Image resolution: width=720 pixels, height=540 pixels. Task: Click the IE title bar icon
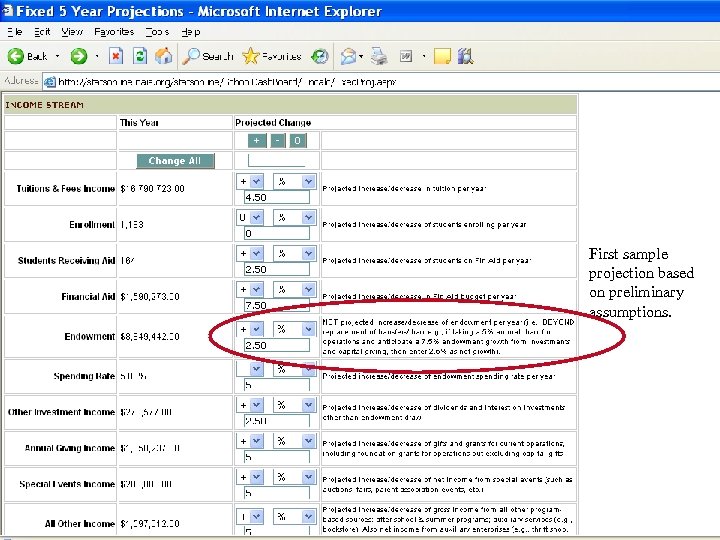[8, 11]
